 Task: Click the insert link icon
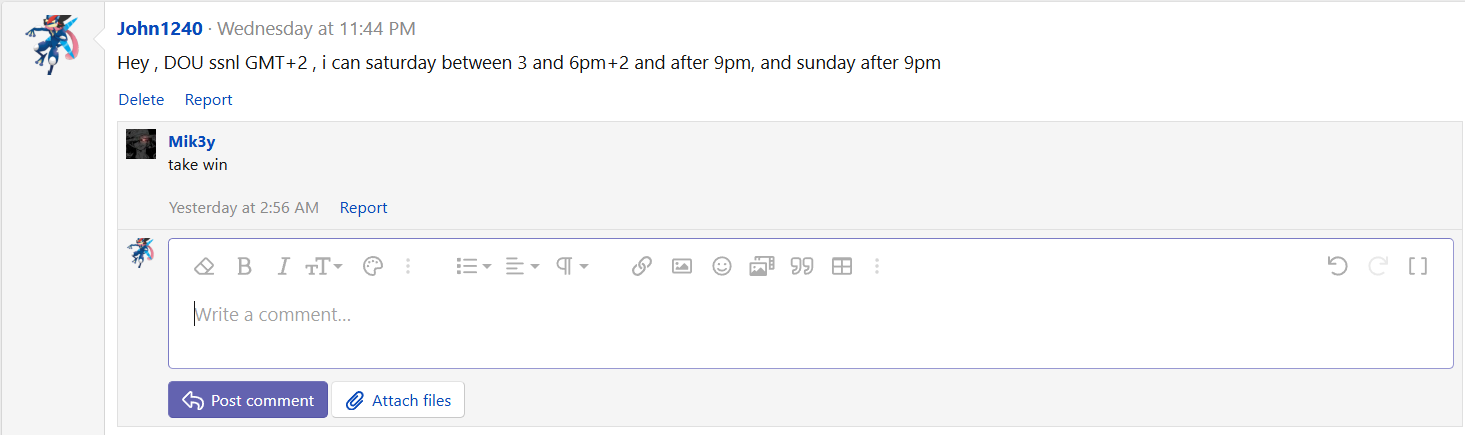click(642, 266)
